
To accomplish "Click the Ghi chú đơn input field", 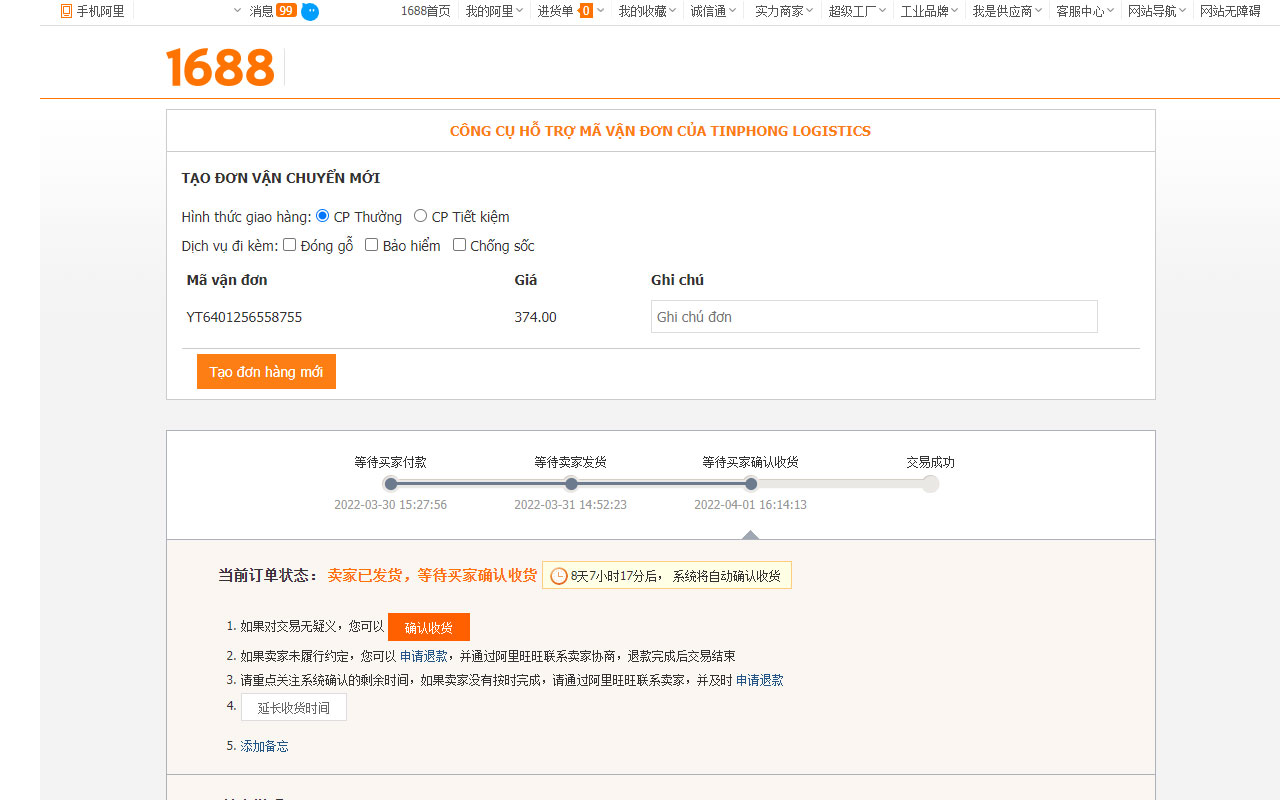I will tap(874, 316).
